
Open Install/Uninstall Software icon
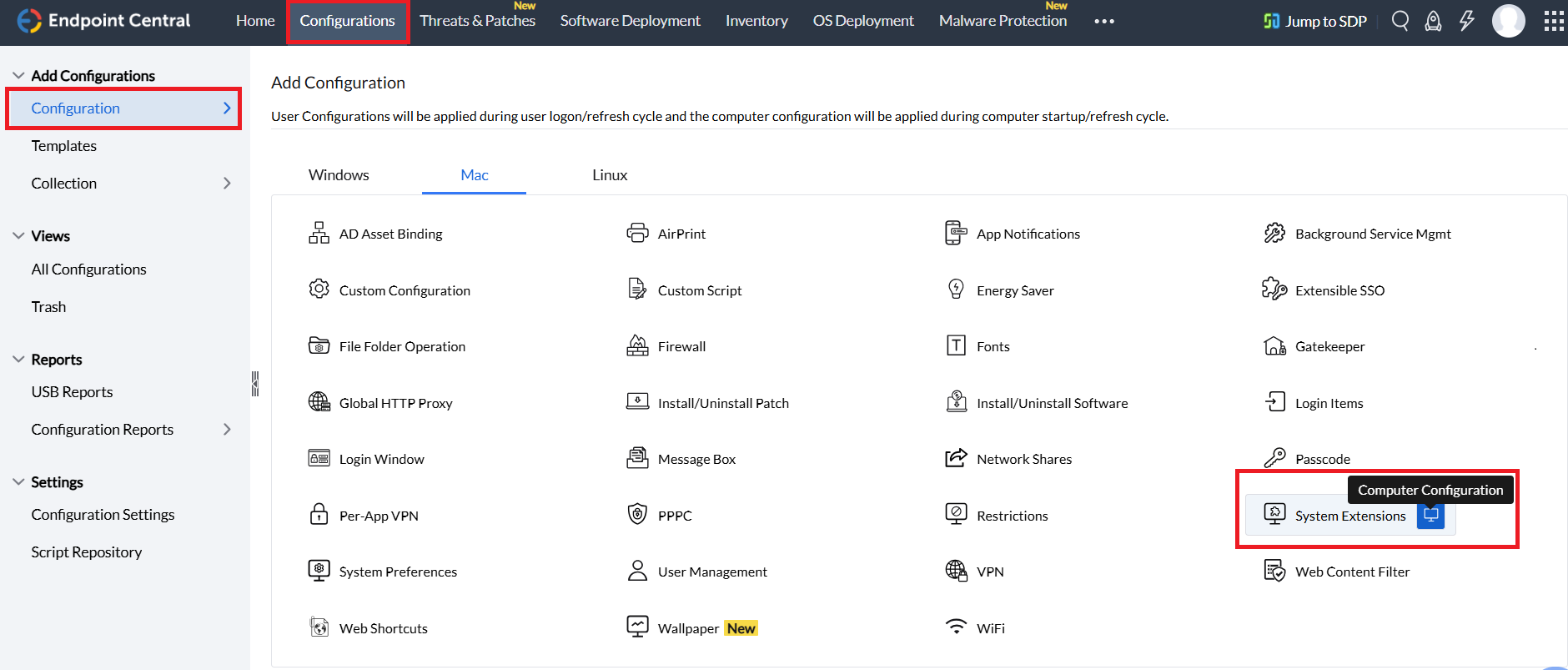click(956, 401)
